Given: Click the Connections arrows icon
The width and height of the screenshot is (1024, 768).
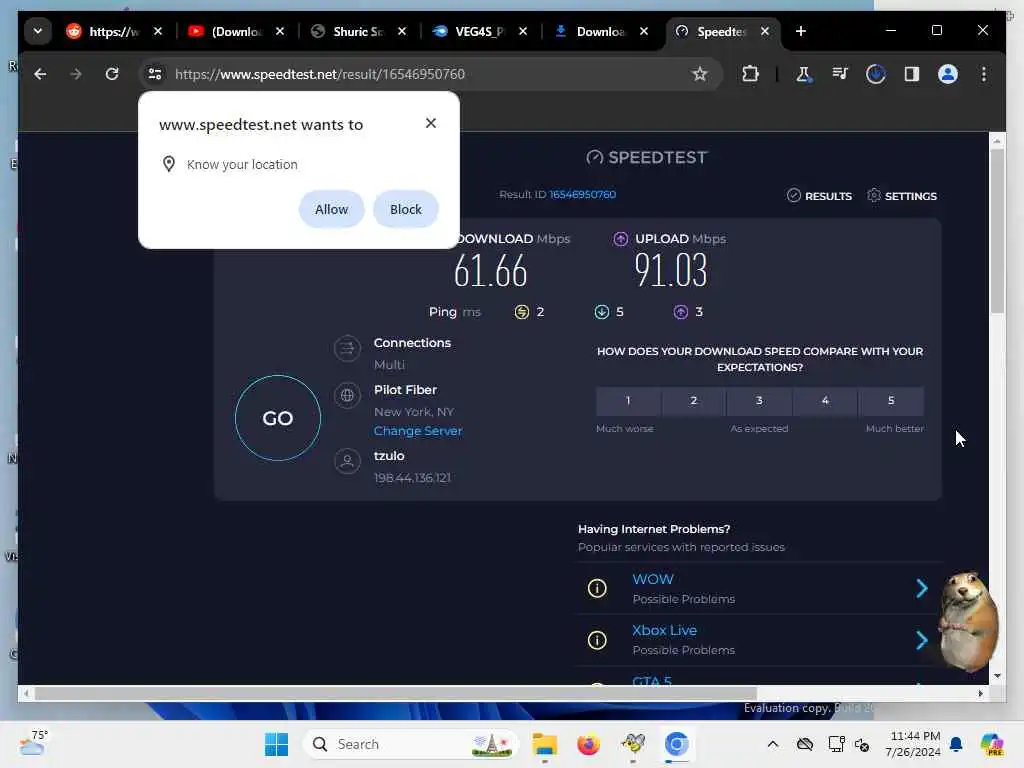Looking at the screenshot, I should (x=347, y=349).
